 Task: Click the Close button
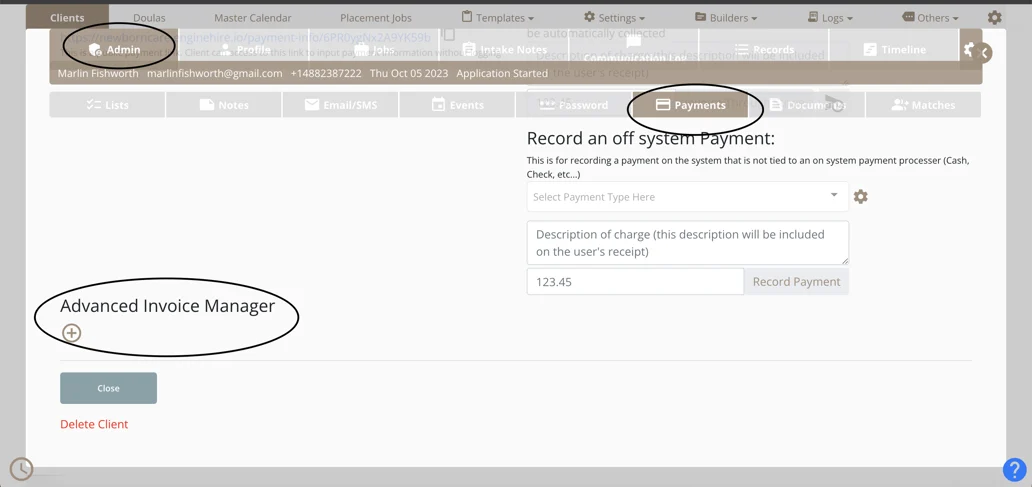coord(109,388)
